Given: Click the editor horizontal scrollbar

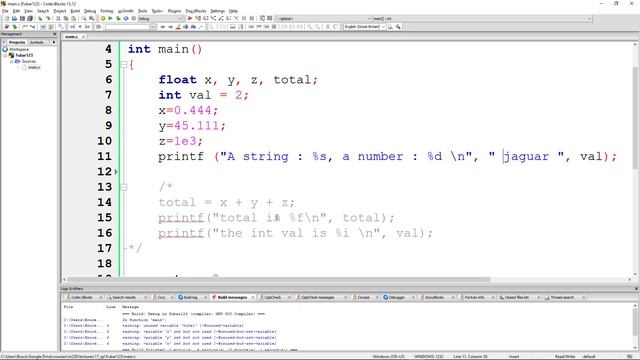Looking at the screenshot, I should pyautogui.click(x=279, y=280).
